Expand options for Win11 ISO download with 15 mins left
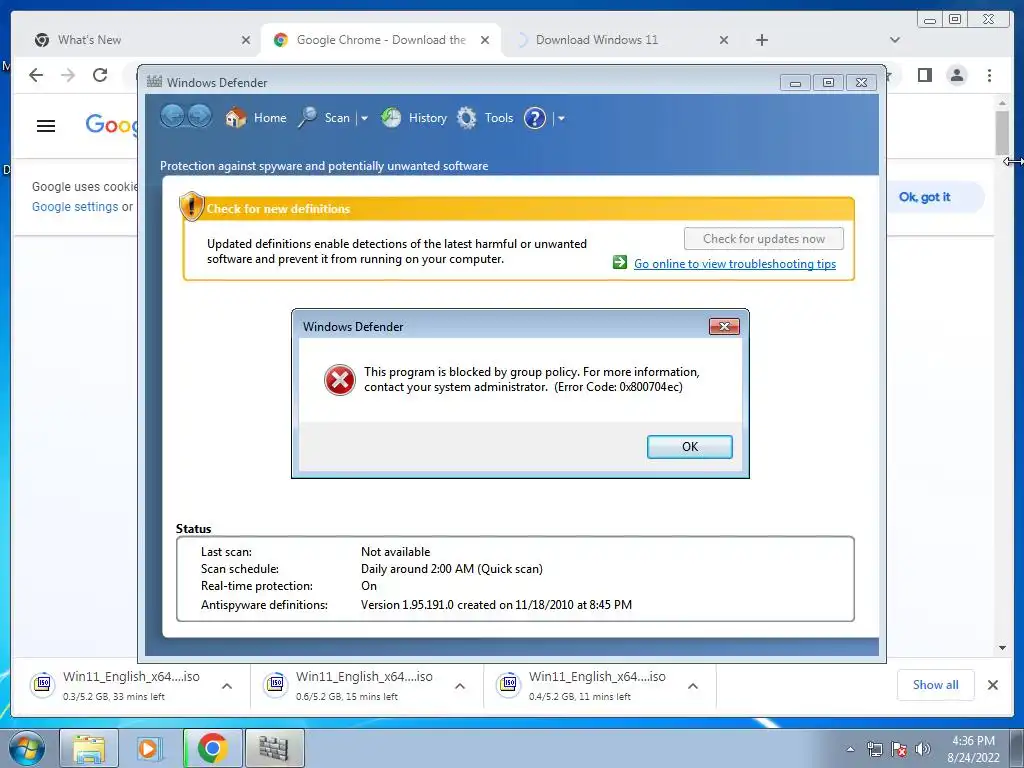Viewport: 1024px width, 768px height. 460,686
